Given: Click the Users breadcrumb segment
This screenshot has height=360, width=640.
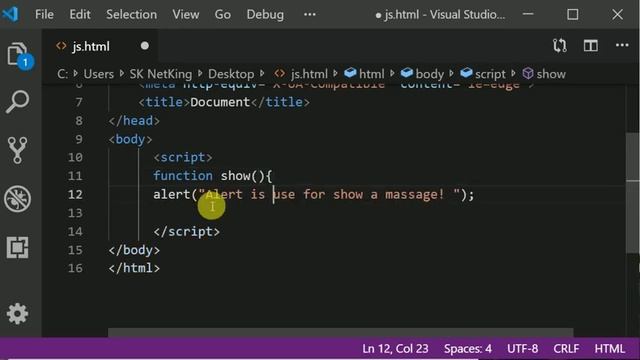Looking at the screenshot, I should tap(98, 74).
